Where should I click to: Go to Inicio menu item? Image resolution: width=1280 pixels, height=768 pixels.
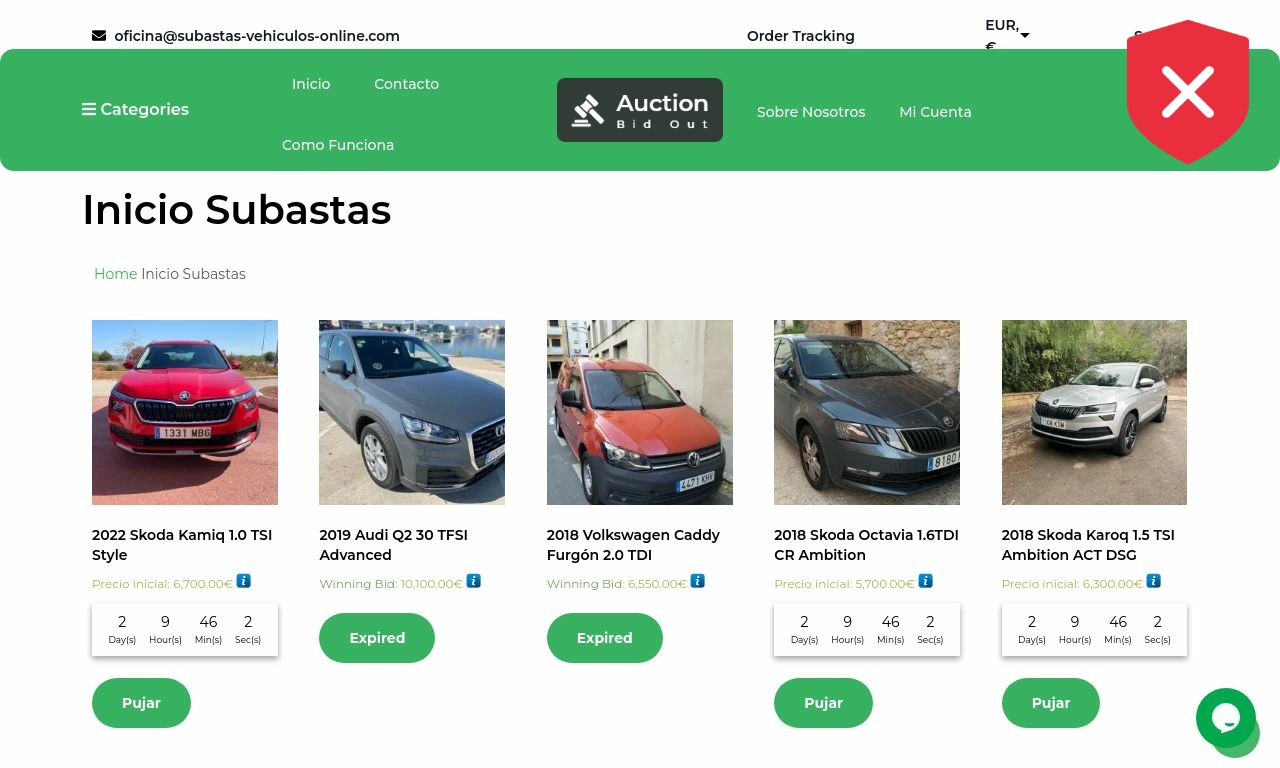click(x=311, y=84)
